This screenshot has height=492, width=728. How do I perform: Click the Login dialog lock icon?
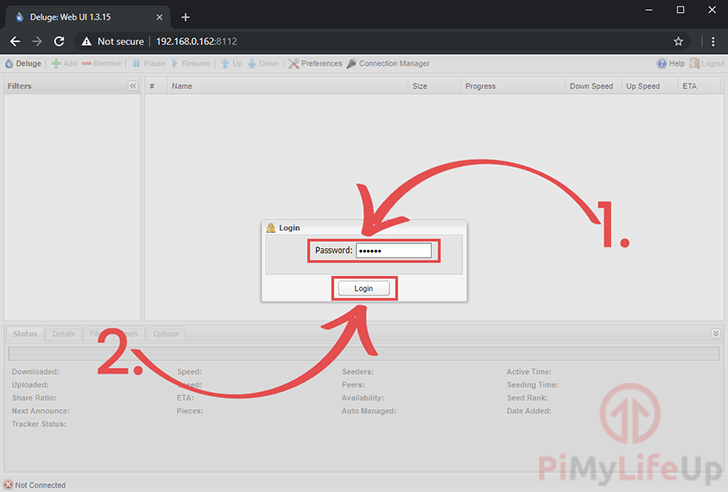point(271,228)
